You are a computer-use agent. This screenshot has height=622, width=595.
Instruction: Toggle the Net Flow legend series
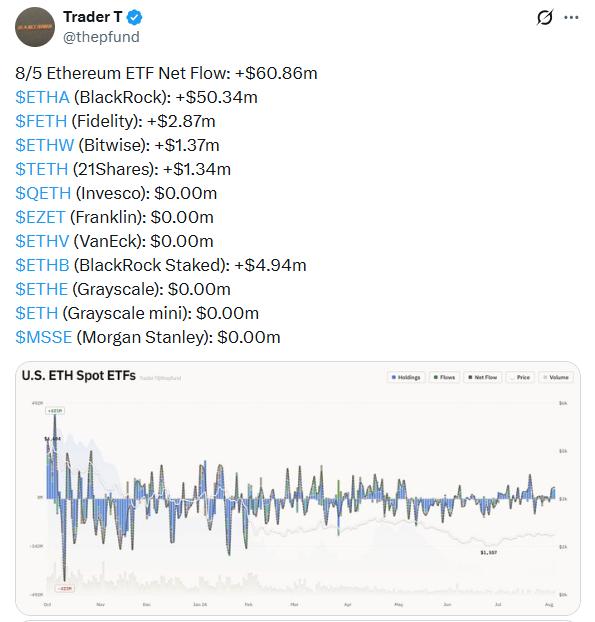(x=482, y=377)
